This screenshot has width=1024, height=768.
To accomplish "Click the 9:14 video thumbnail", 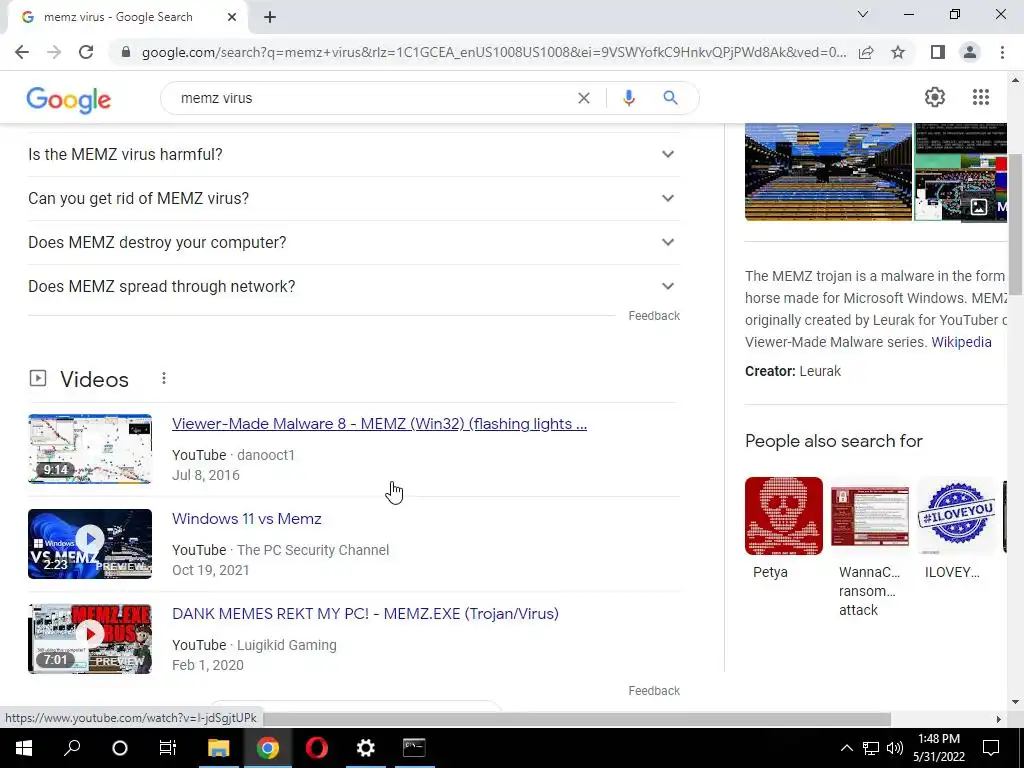I will (90, 449).
